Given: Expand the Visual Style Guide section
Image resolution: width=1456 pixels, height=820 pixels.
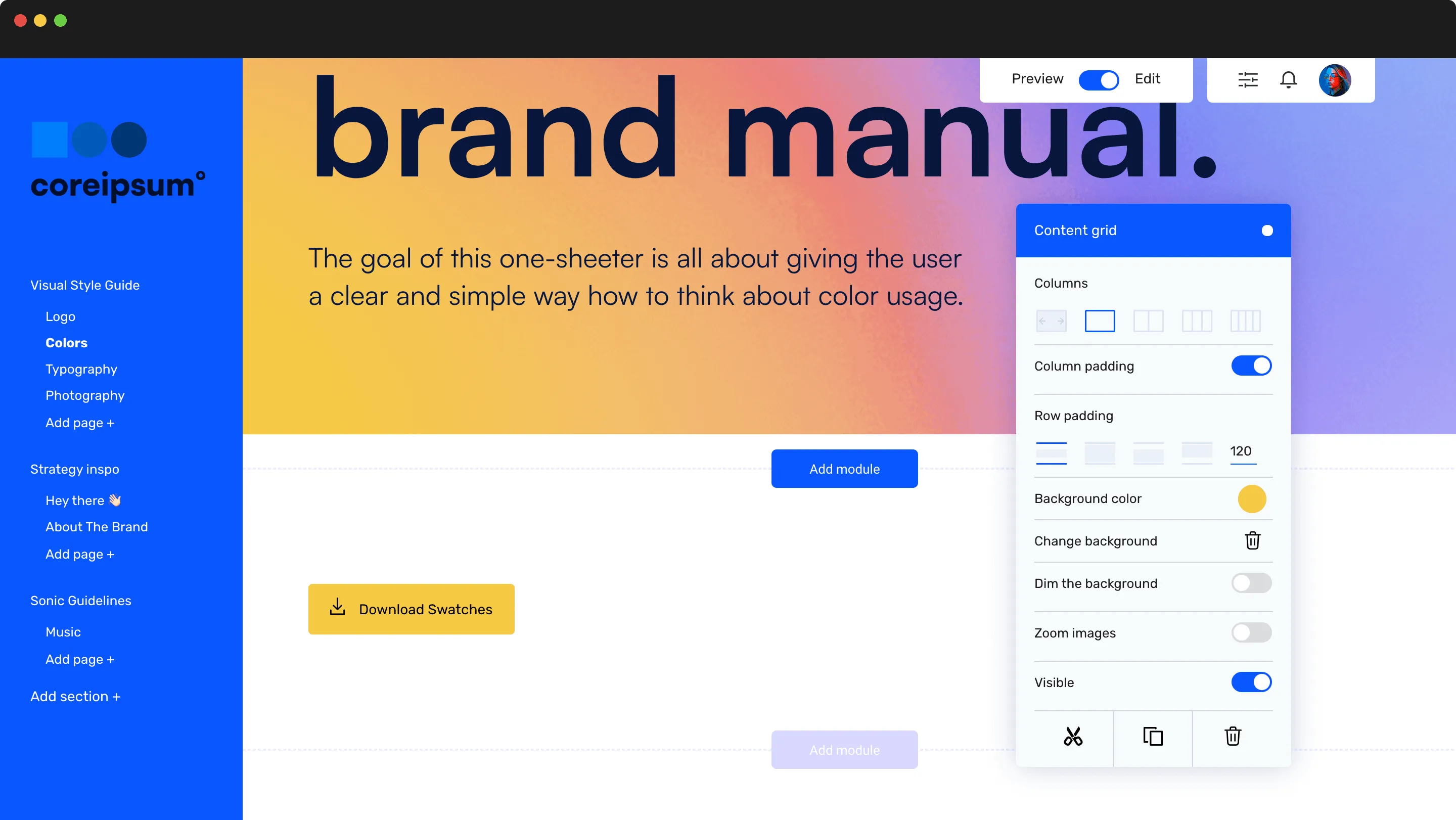Looking at the screenshot, I should click(x=85, y=285).
